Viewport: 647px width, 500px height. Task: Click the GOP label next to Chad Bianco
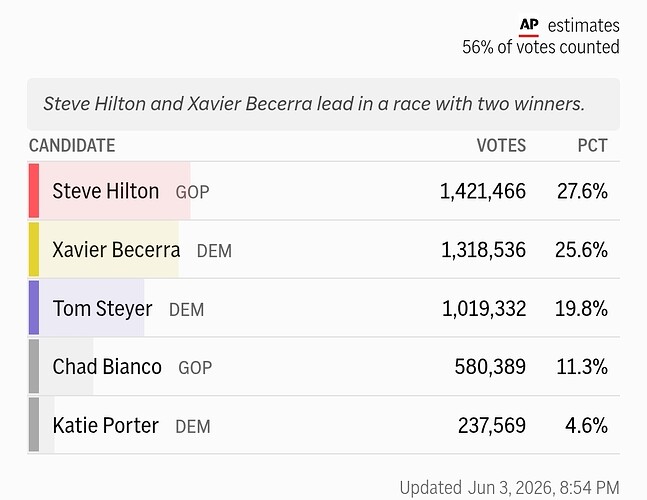pyautogui.click(x=195, y=368)
